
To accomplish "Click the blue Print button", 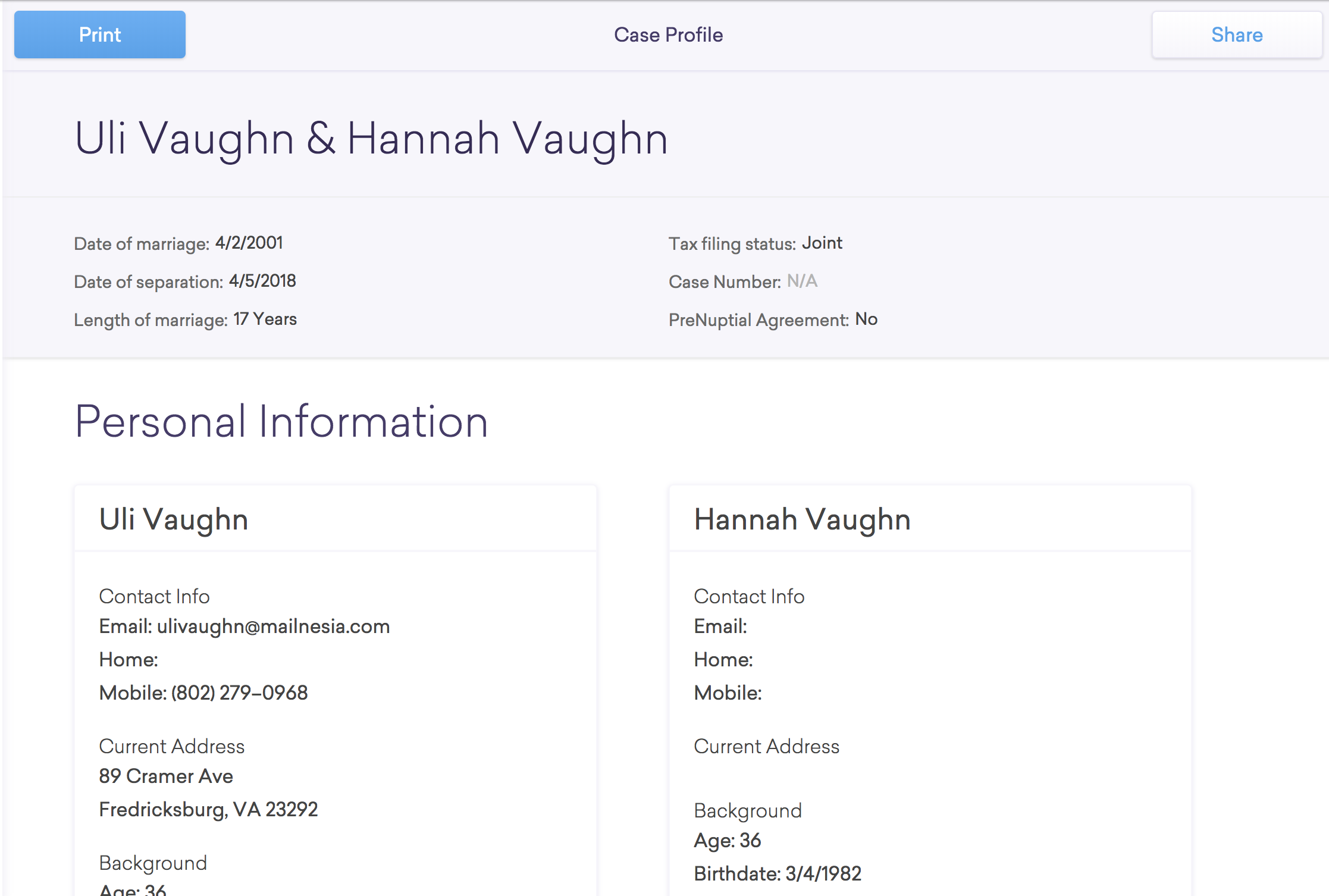I will pyautogui.click(x=100, y=35).
